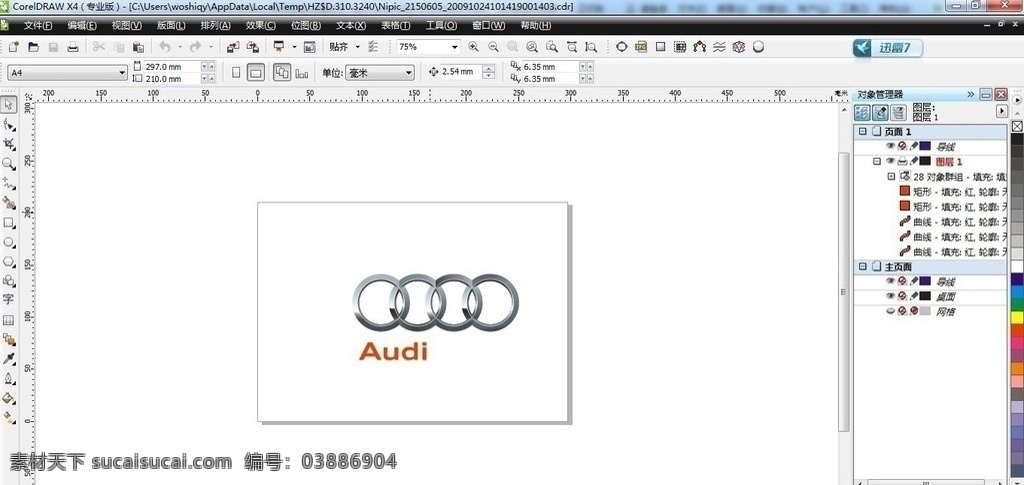The height and width of the screenshot is (485, 1024).
Task: Expand the 28 对象群组 node
Action: pos(891,176)
